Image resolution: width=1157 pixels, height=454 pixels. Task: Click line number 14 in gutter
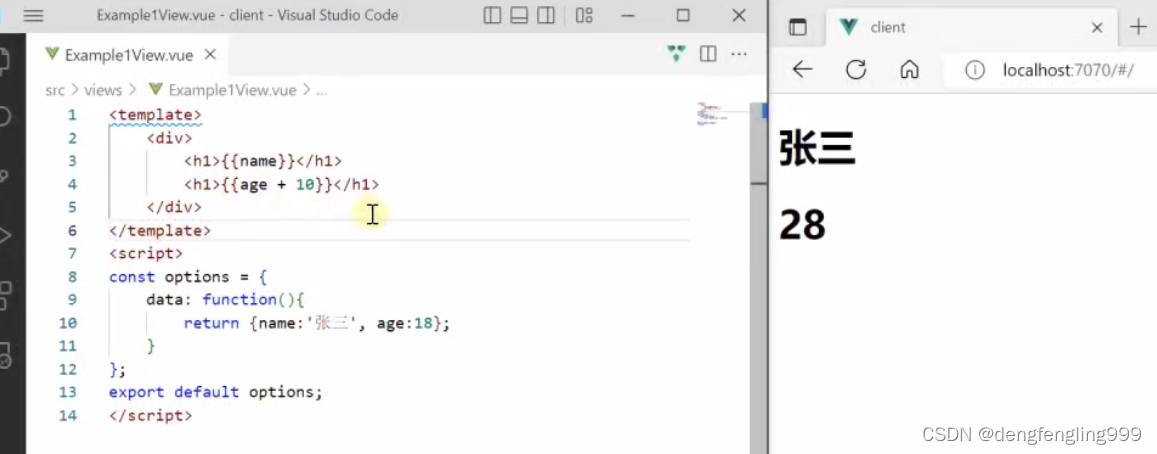68,416
